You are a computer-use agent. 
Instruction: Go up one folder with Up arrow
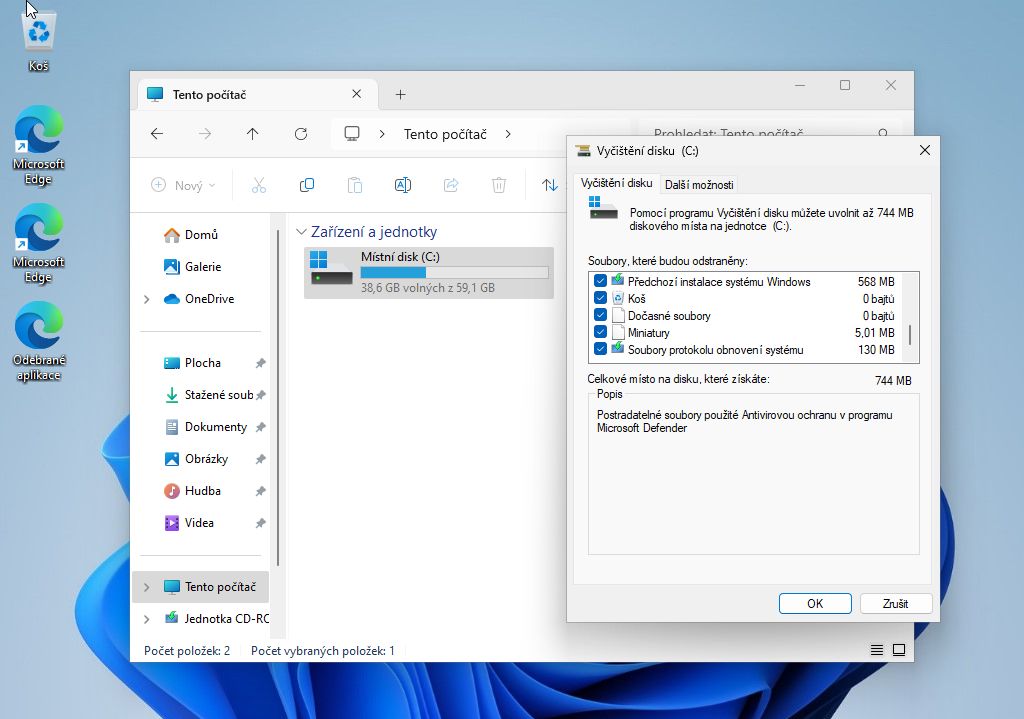click(253, 134)
